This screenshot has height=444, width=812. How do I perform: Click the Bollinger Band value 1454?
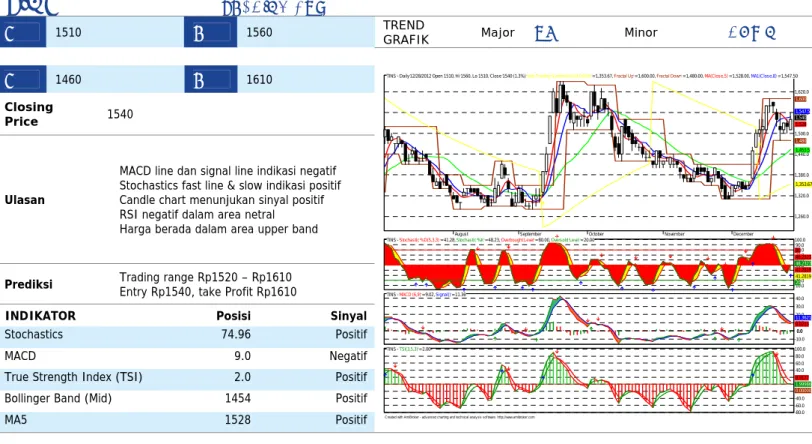tap(238, 398)
